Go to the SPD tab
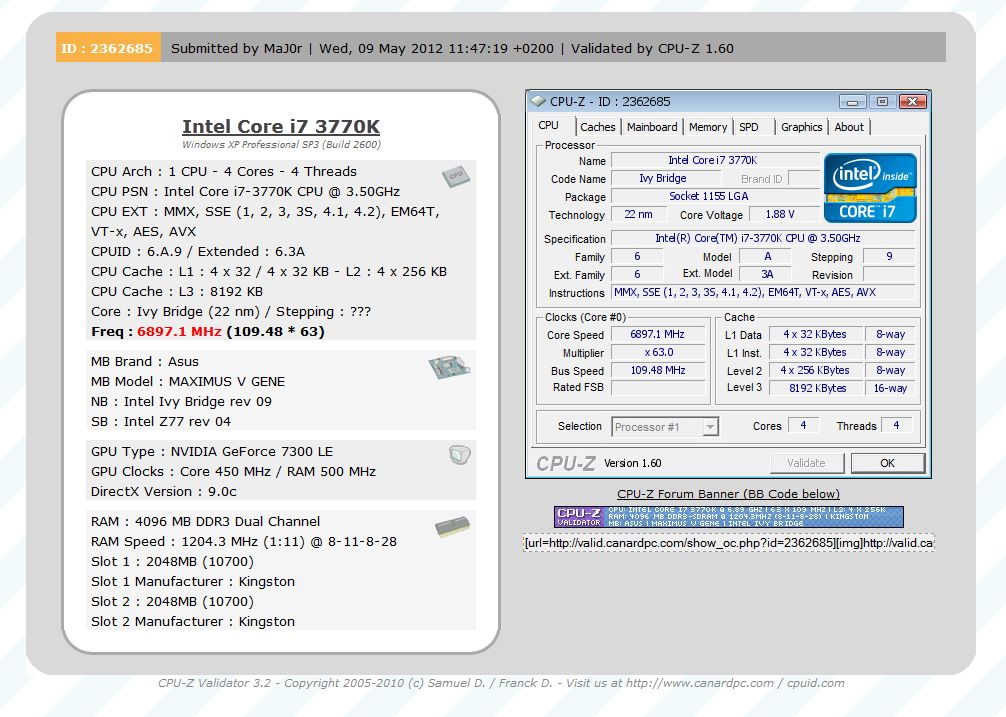The width and height of the screenshot is (1006, 717). [749, 127]
